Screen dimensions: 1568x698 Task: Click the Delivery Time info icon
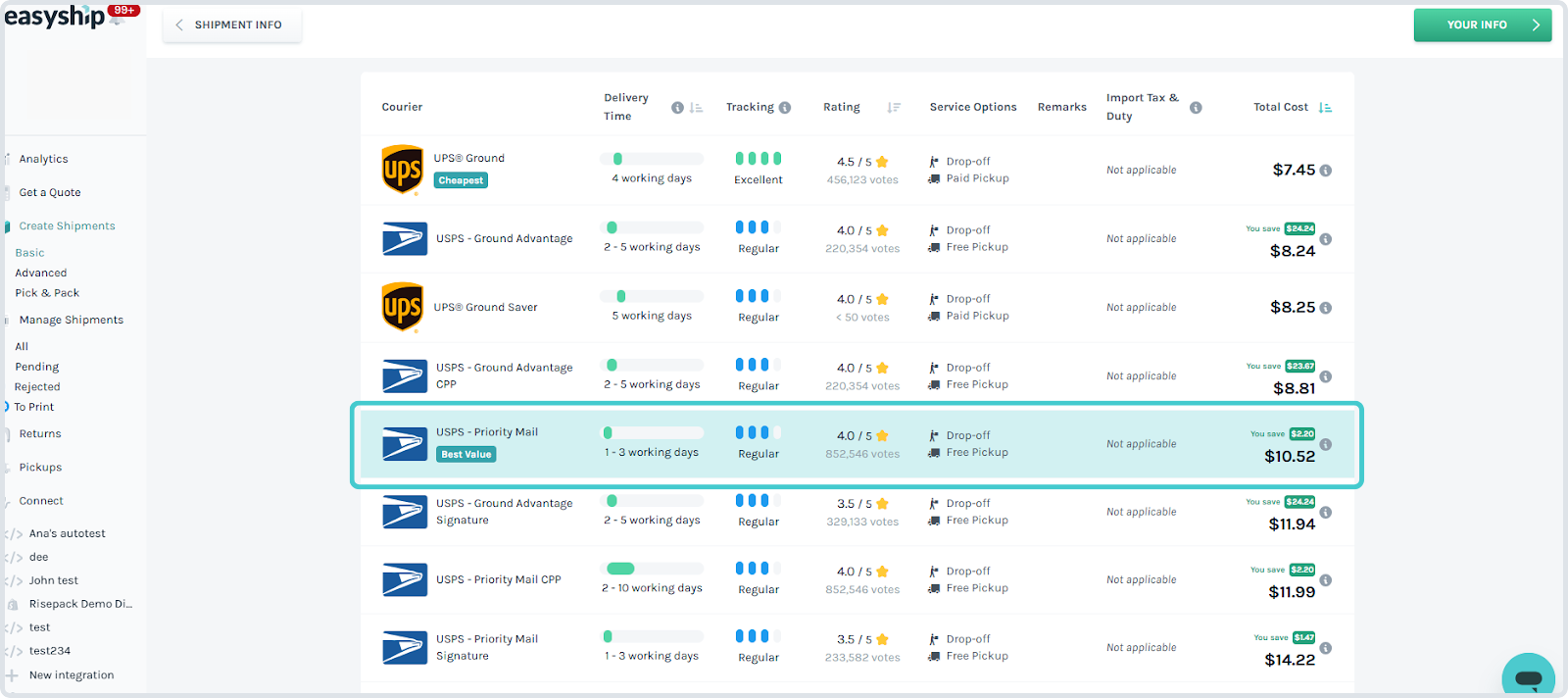coord(677,108)
